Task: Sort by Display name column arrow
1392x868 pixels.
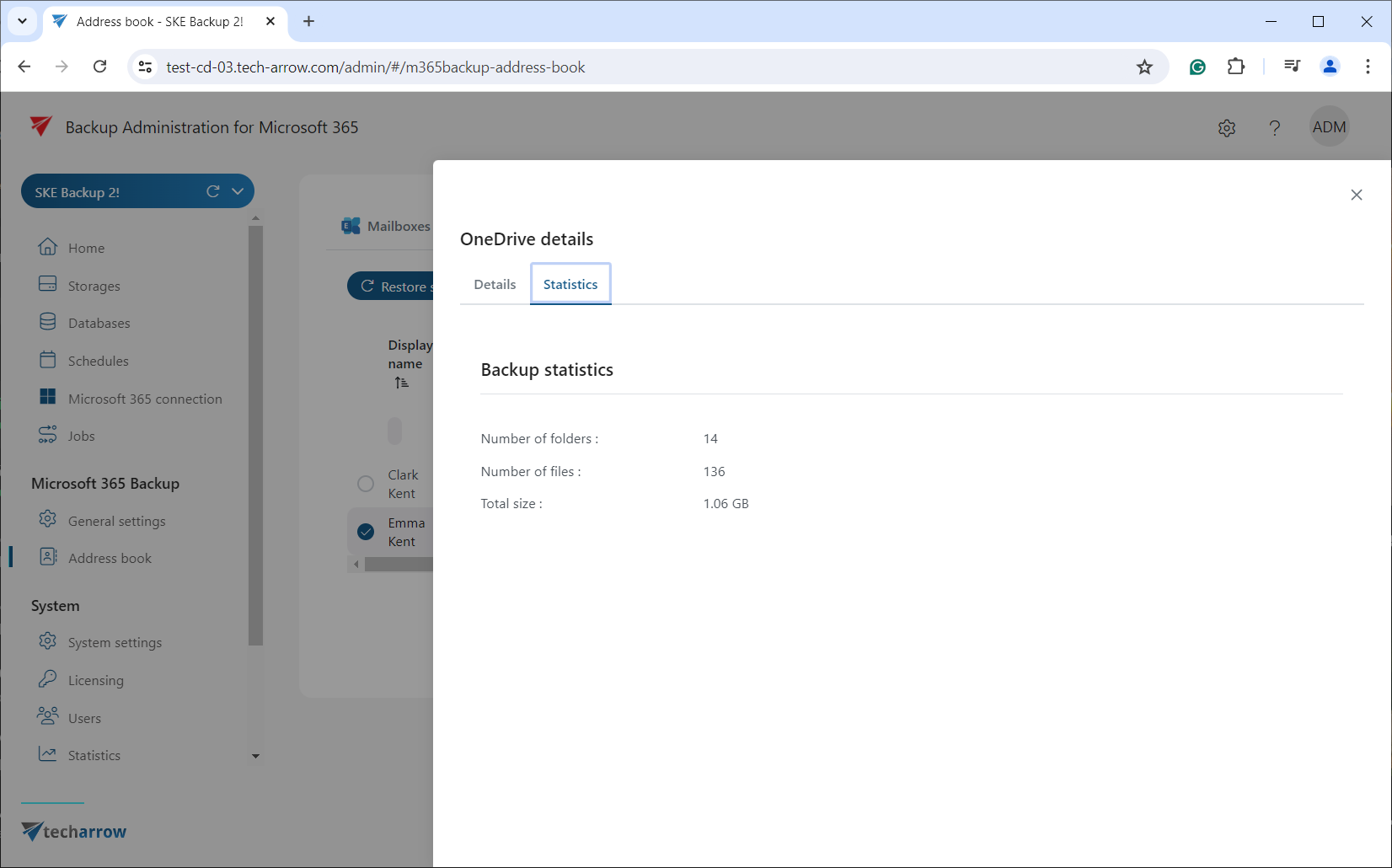Action: pyautogui.click(x=402, y=383)
